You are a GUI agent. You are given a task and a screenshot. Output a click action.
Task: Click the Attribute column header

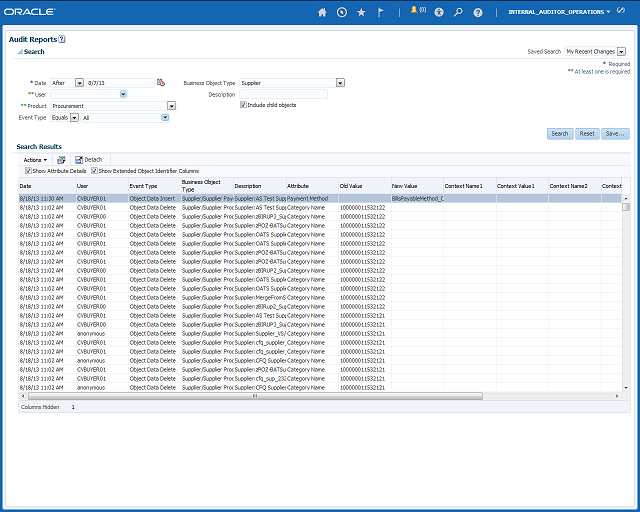click(312, 186)
